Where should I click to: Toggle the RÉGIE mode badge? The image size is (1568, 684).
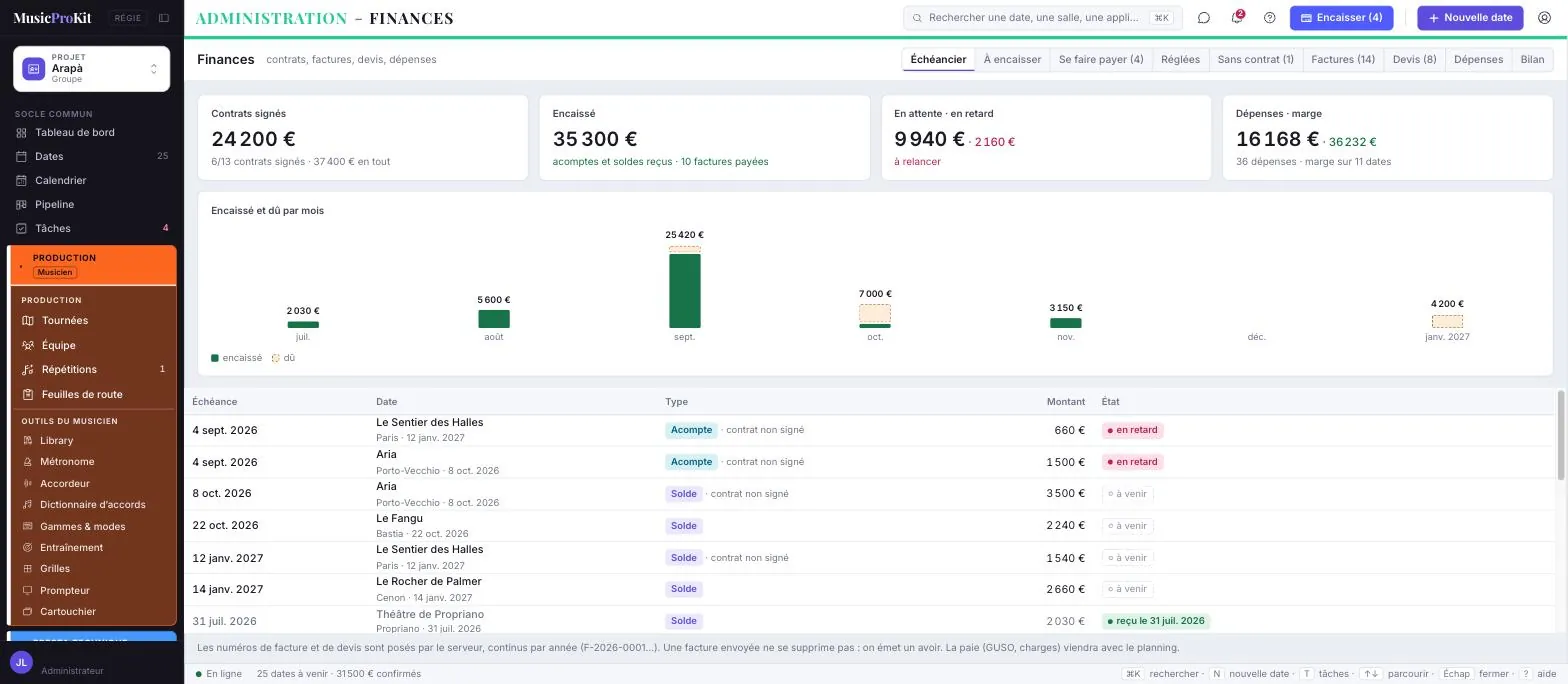128,18
